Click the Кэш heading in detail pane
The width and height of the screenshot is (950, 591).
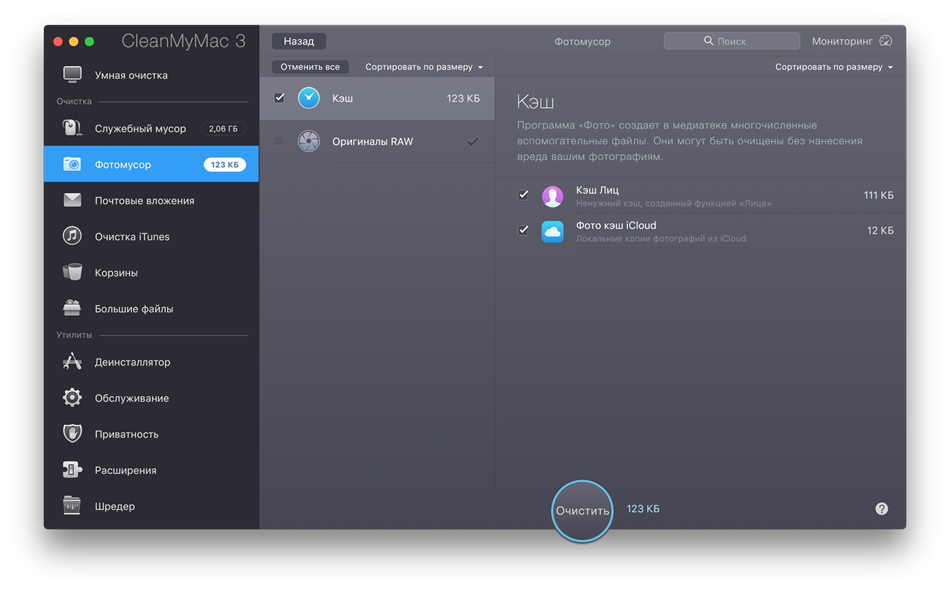pos(535,101)
